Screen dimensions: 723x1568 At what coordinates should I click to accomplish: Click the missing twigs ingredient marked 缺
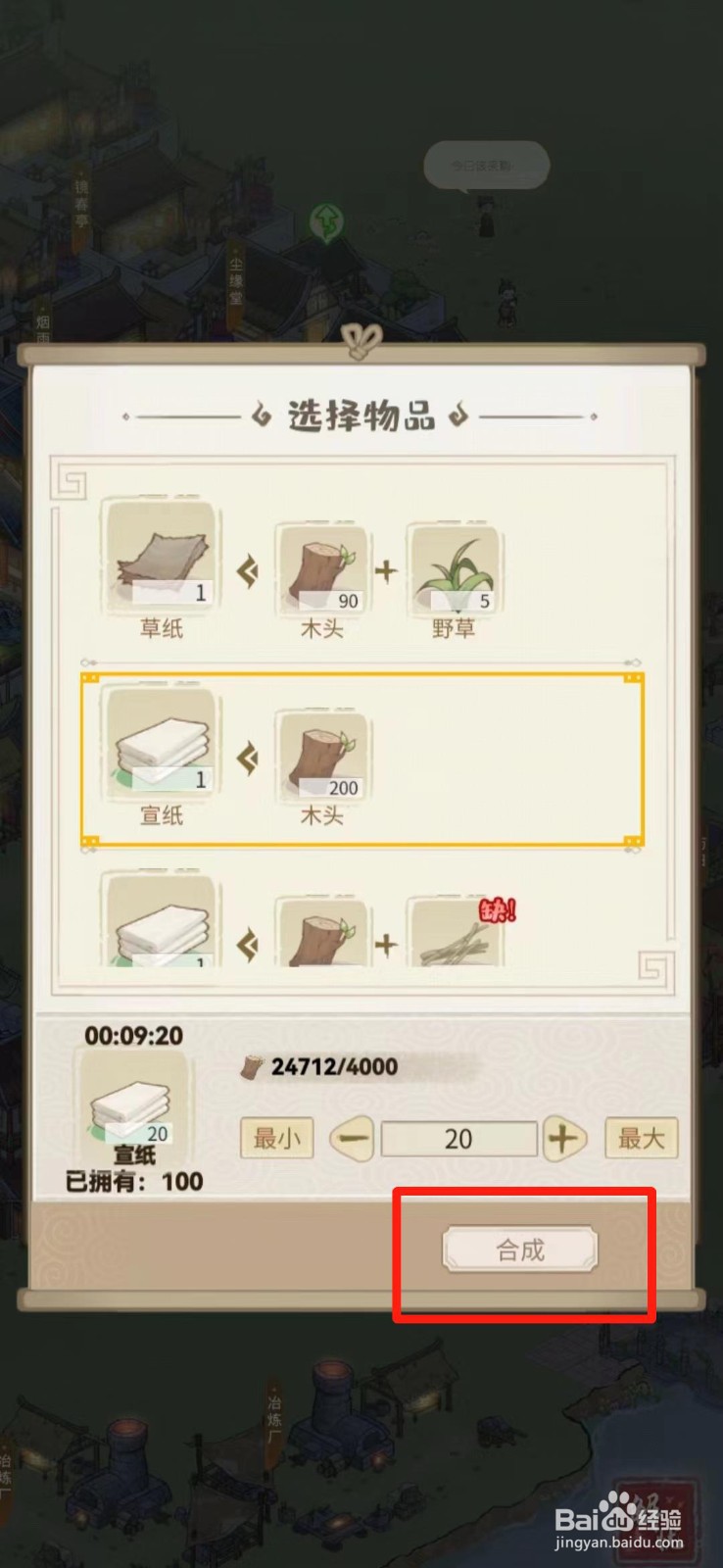click(454, 931)
